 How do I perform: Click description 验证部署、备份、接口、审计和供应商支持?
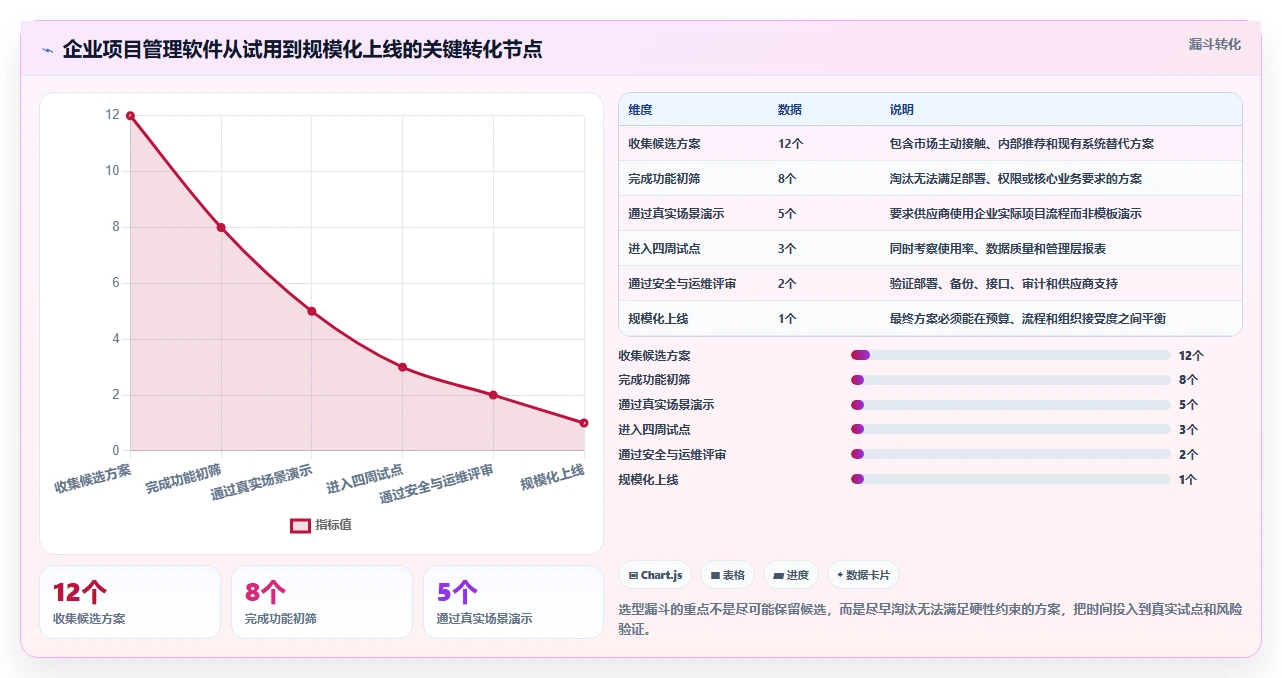1004,284
